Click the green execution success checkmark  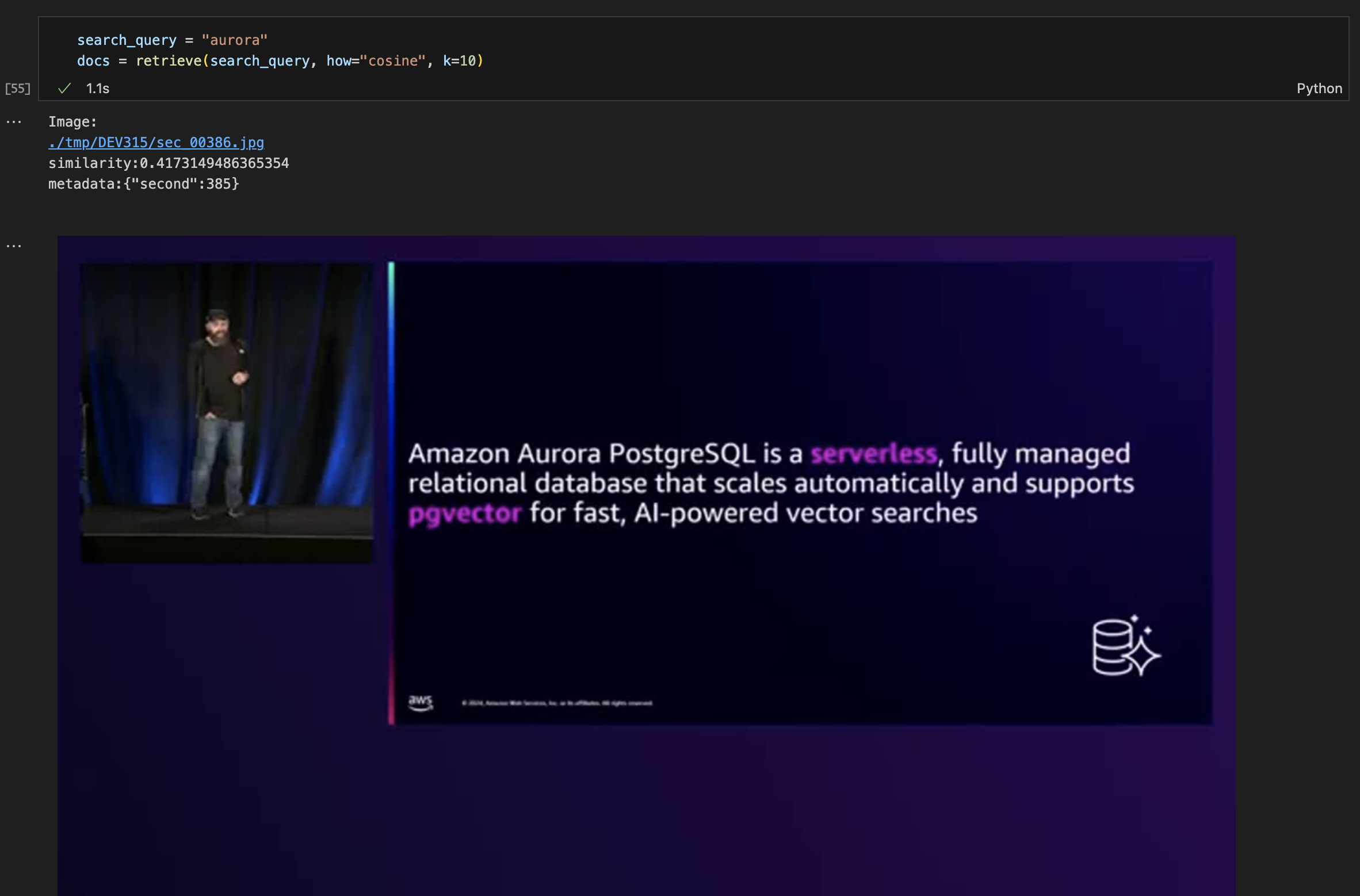pos(64,88)
